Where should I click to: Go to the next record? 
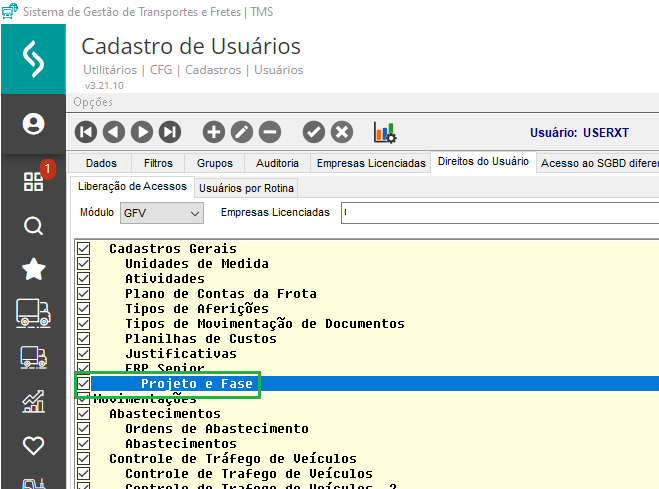click(142, 132)
